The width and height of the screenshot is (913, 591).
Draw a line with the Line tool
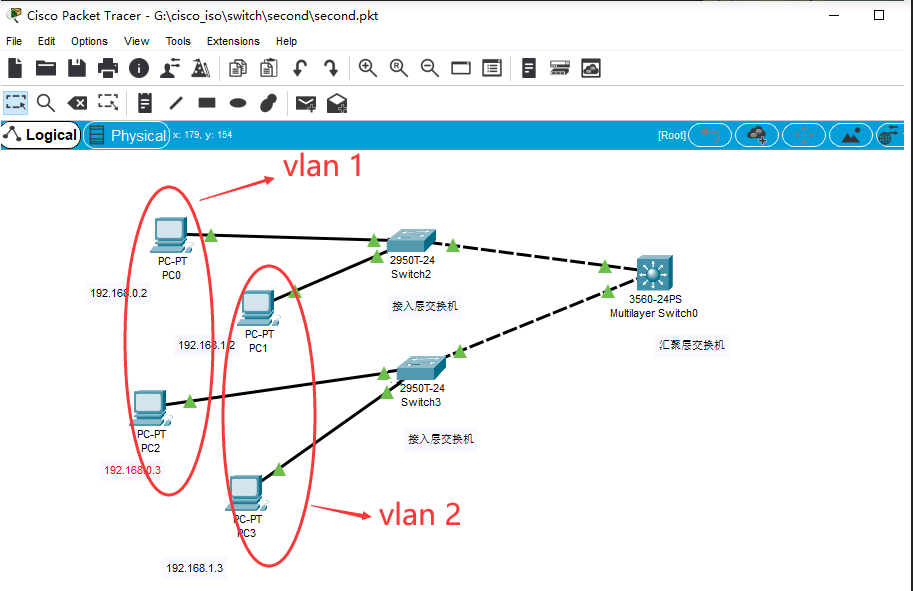[x=176, y=104]
